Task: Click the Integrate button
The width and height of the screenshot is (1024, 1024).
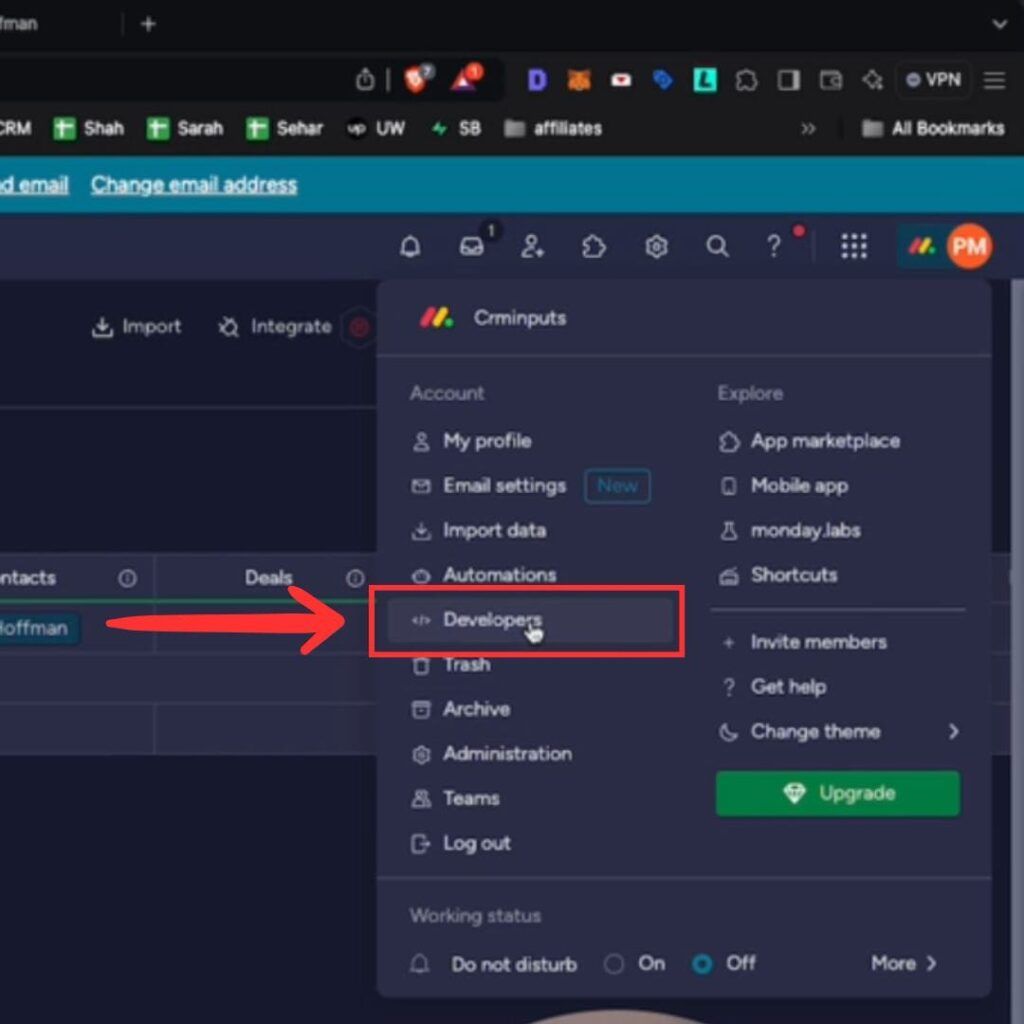Action: point(275,327)
